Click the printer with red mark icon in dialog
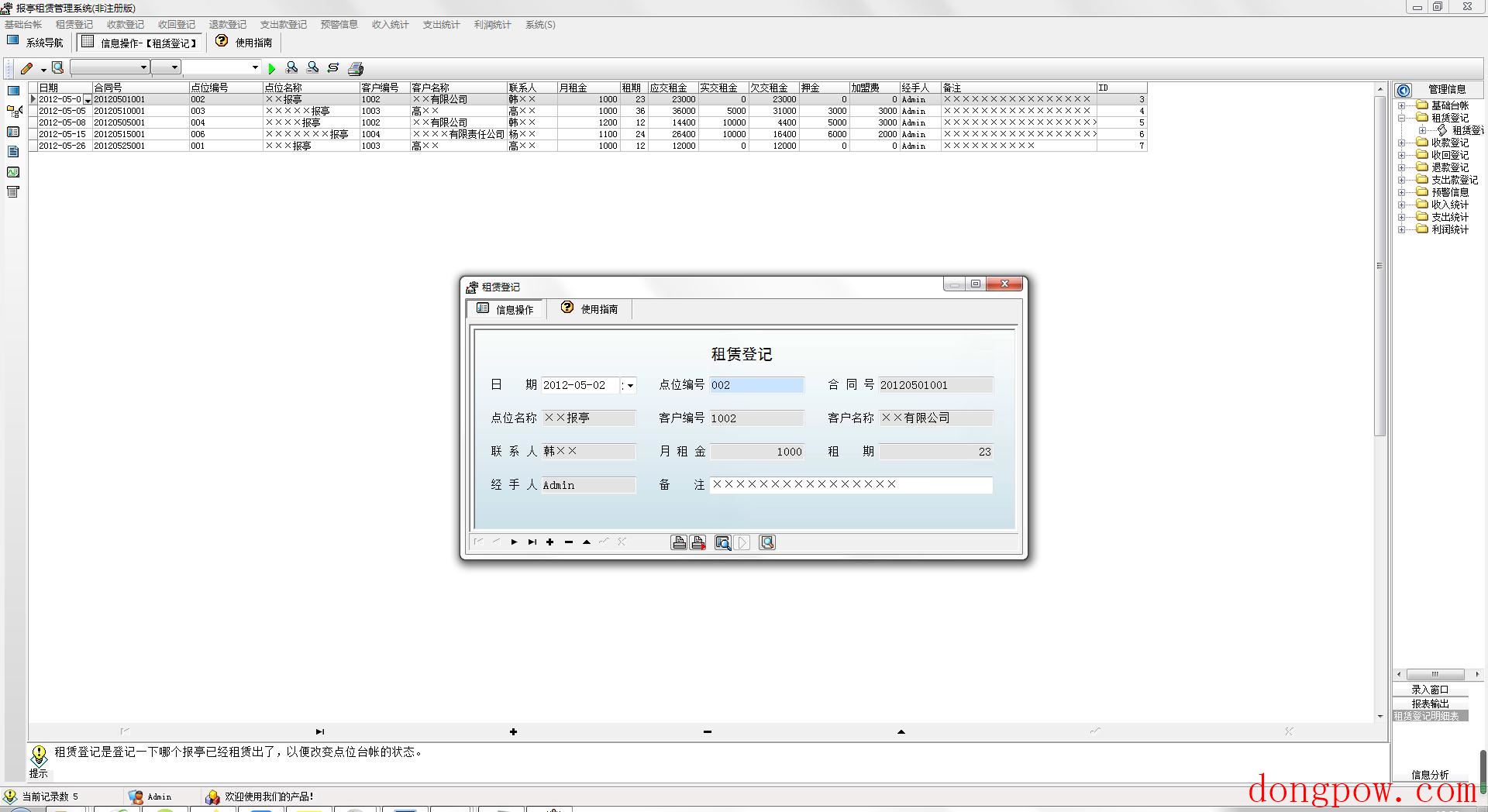The width and height of the screenshot is (1488, 812). pos(698,542)
